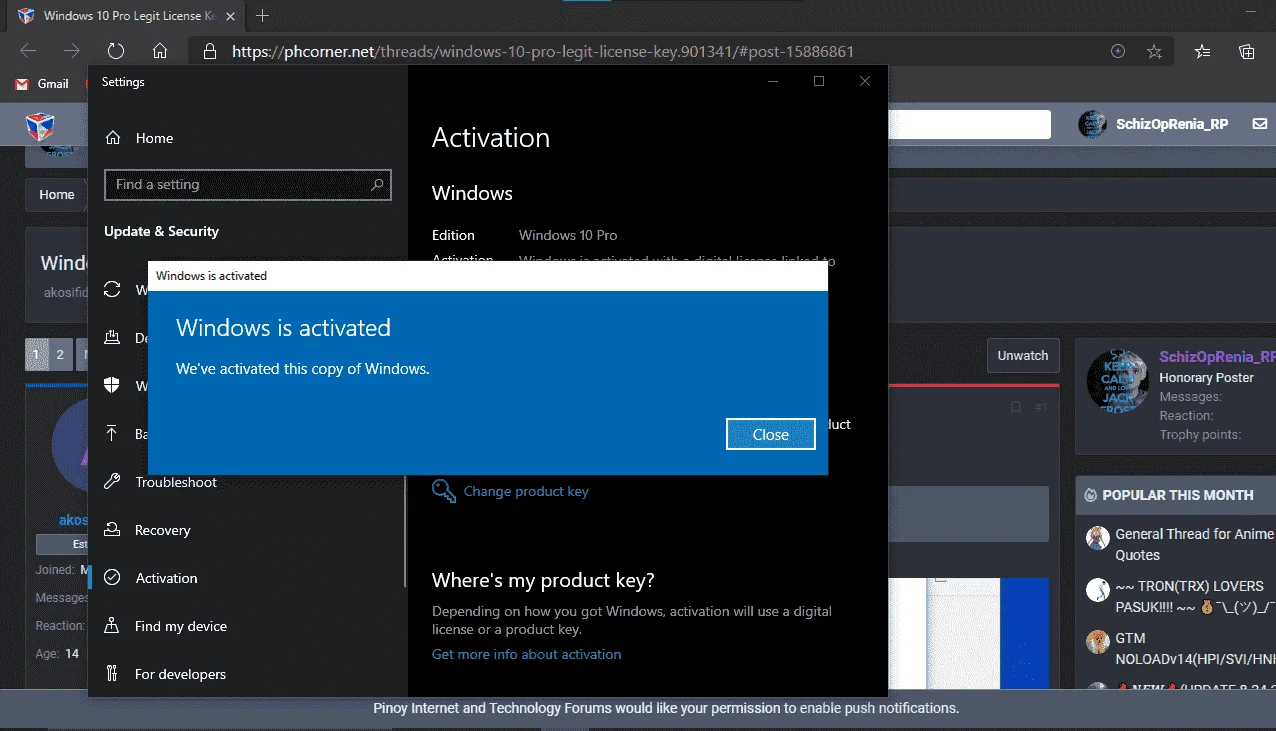Add this page to favorites star
The image size is (1276, 731).
[x=1154, y=51]
